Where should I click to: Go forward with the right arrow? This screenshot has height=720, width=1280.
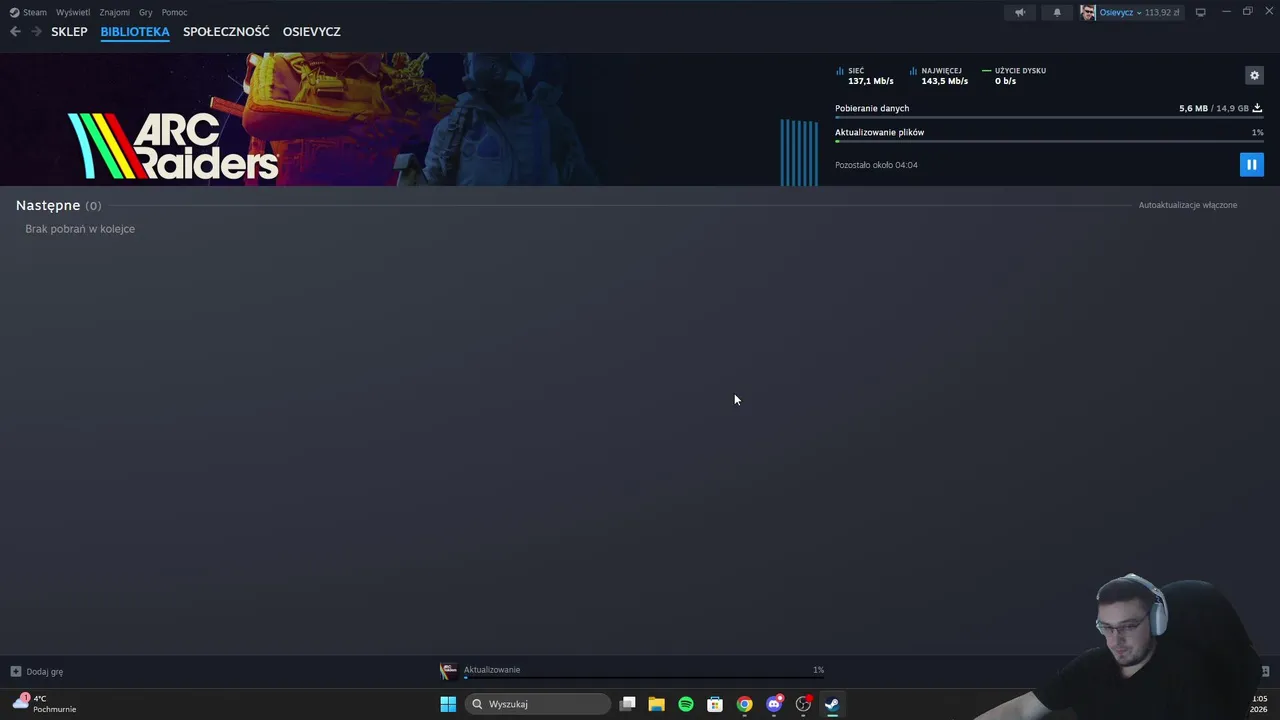(x=36, y=32)
